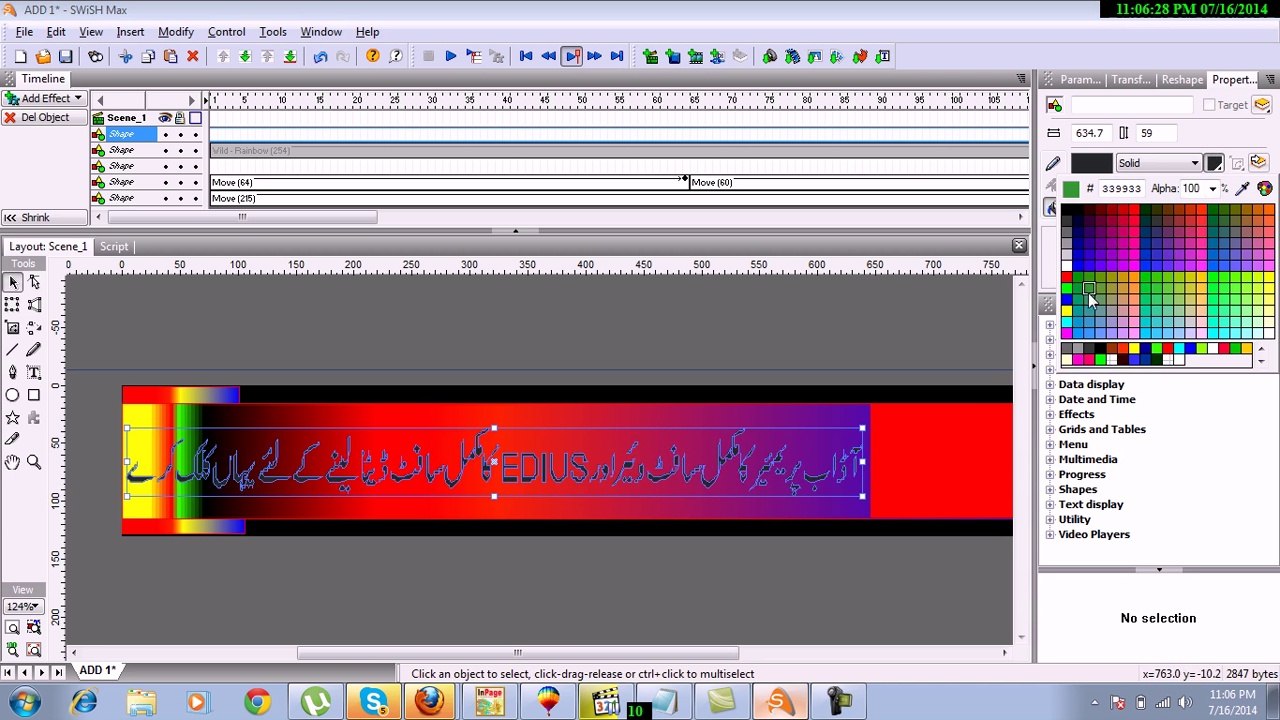Open the custom color wheel picker
The width and height of the screenshot is (1280, 720).
[x=1265, y=188]
